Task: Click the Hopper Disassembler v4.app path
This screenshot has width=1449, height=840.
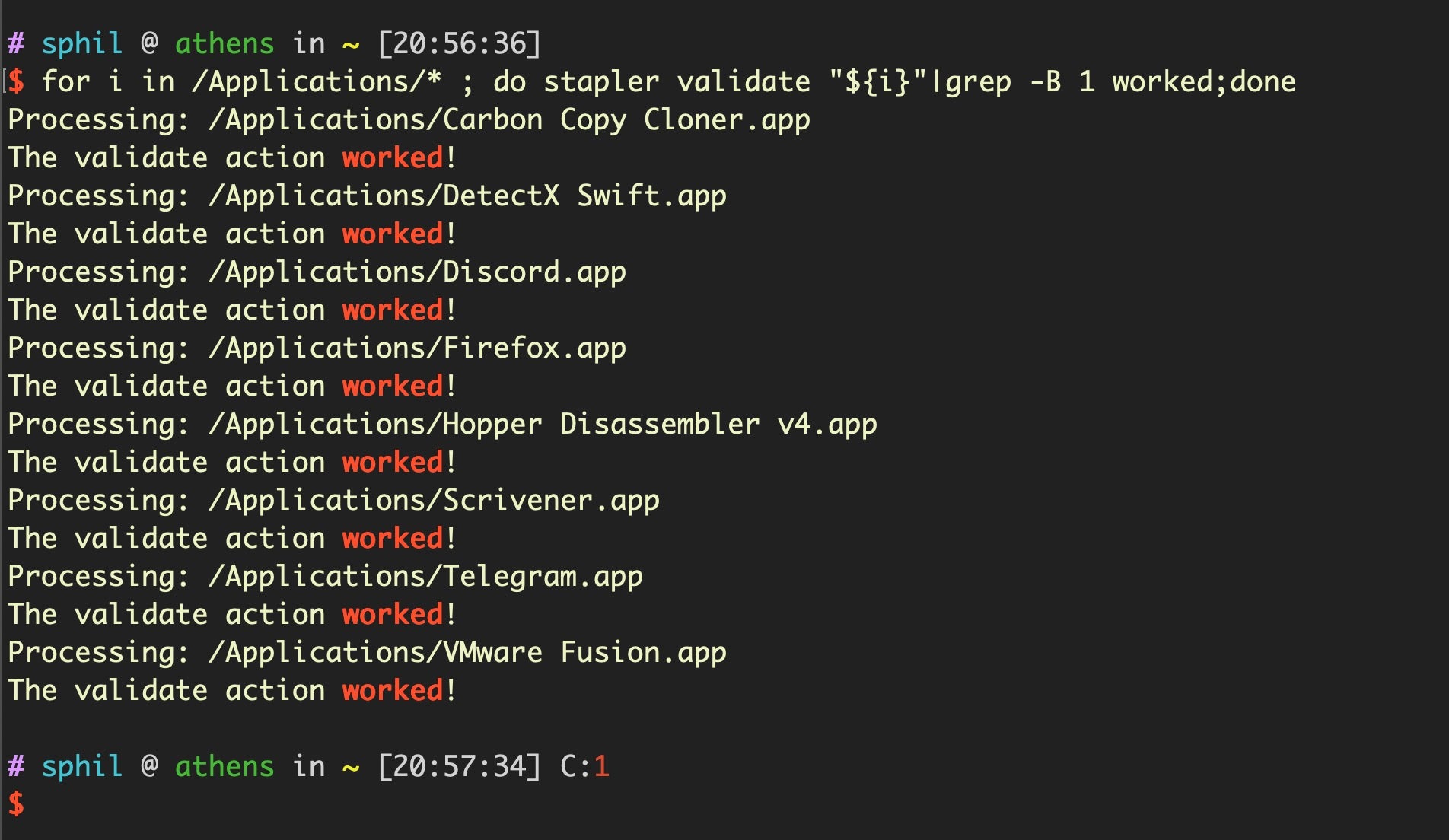Action: click(x=543, y=425)
